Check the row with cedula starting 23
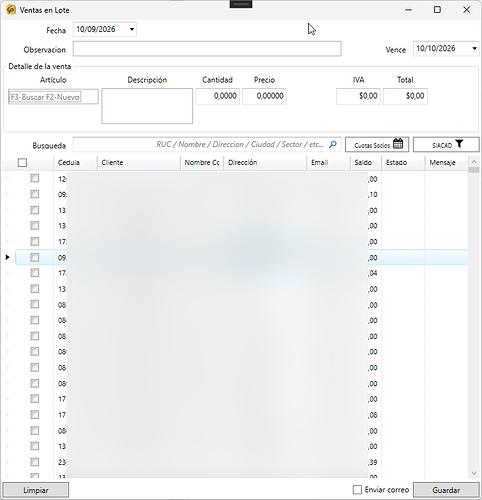Screen dimensions: 482x500 pos(35,462)
